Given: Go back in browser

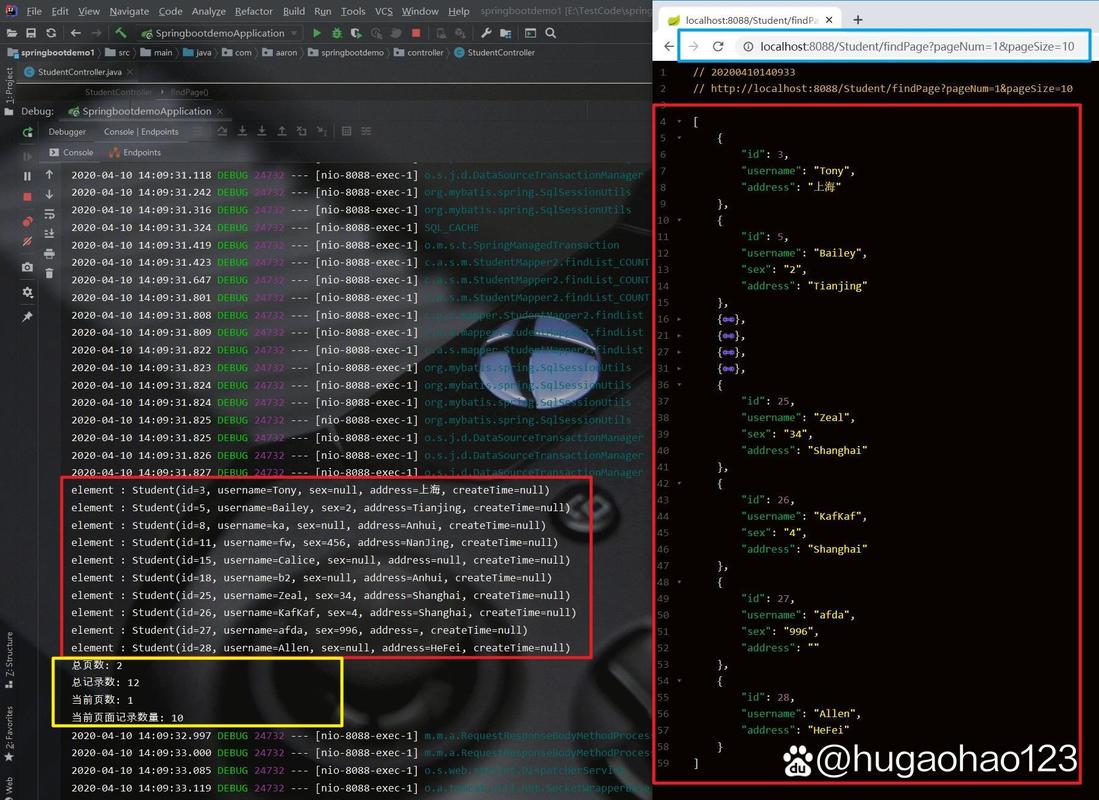Looking at the screenshot, I should coord(669,46).
